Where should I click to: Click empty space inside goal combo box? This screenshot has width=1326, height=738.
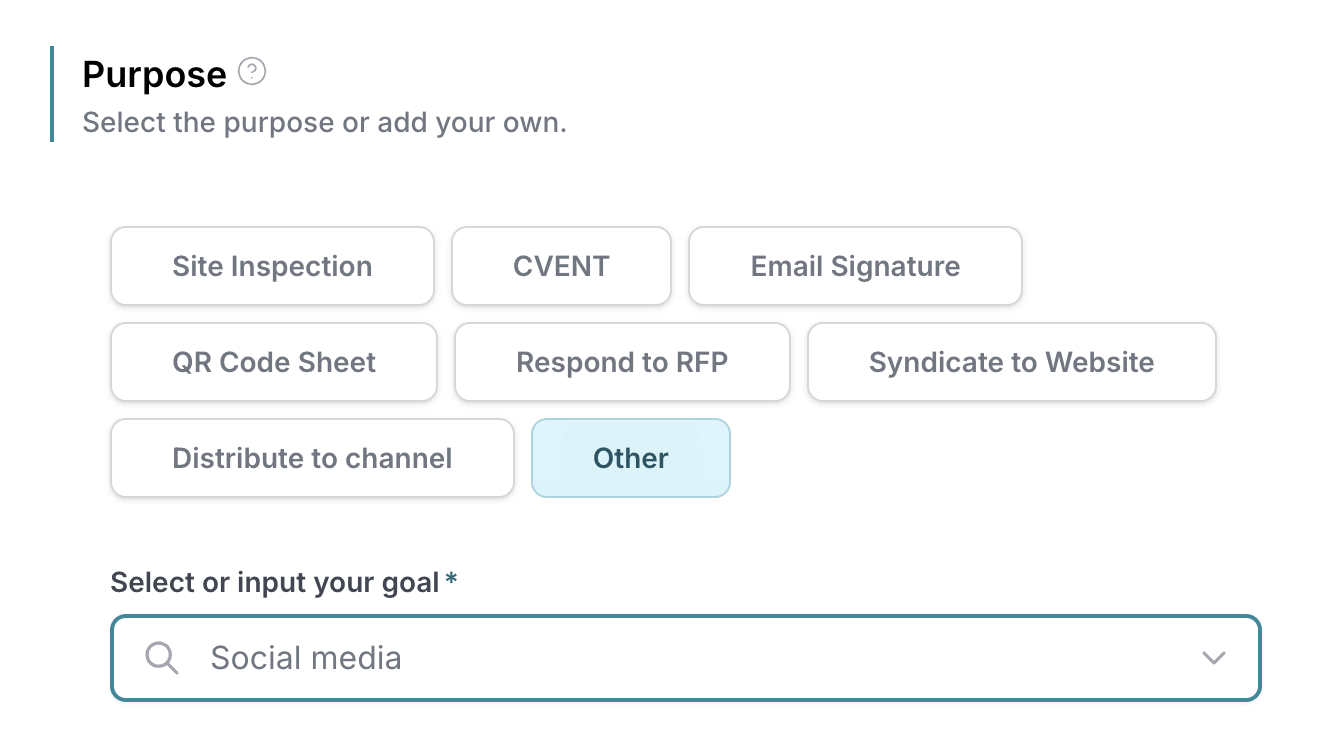(800, 658)
